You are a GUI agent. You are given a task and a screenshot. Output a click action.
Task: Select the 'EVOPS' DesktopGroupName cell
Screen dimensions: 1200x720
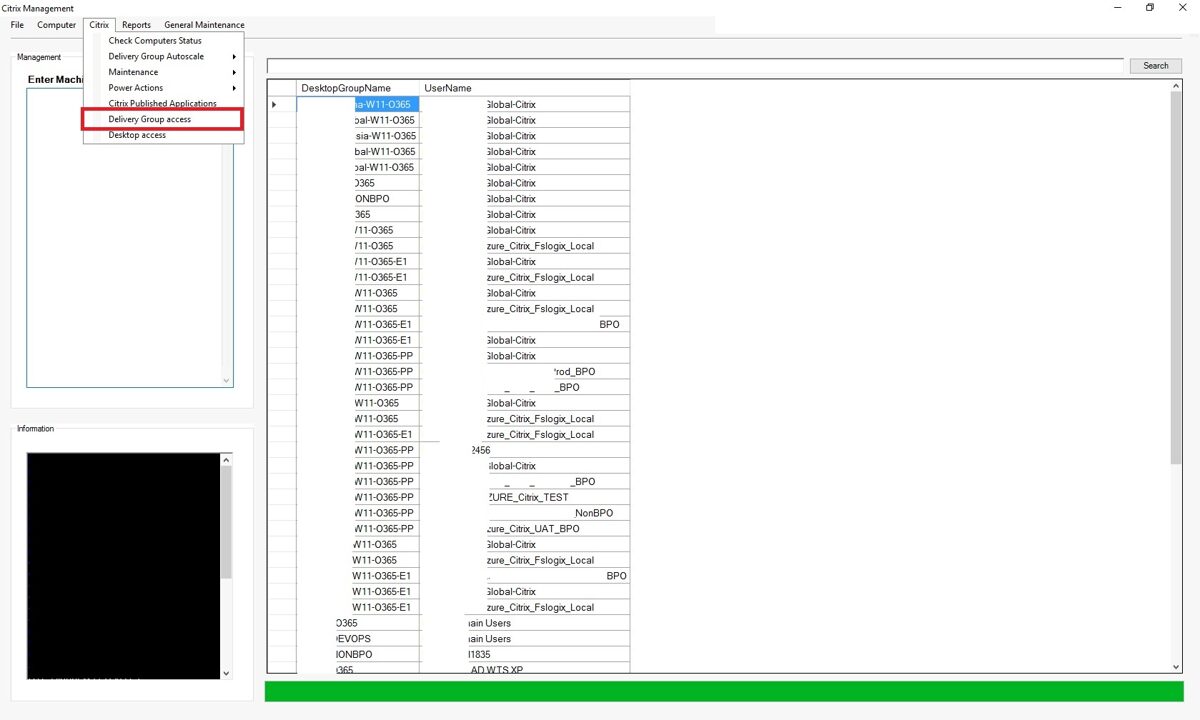(358, 639)
